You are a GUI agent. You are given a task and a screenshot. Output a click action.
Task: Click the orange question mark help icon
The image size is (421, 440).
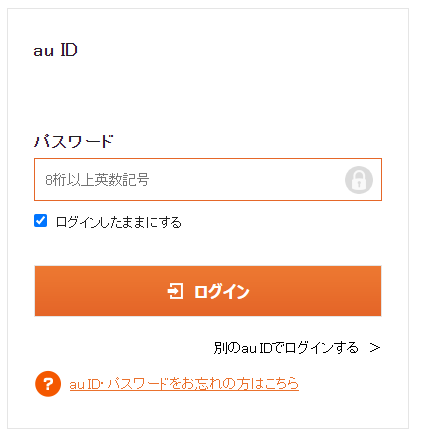click(x=48, y=384)
